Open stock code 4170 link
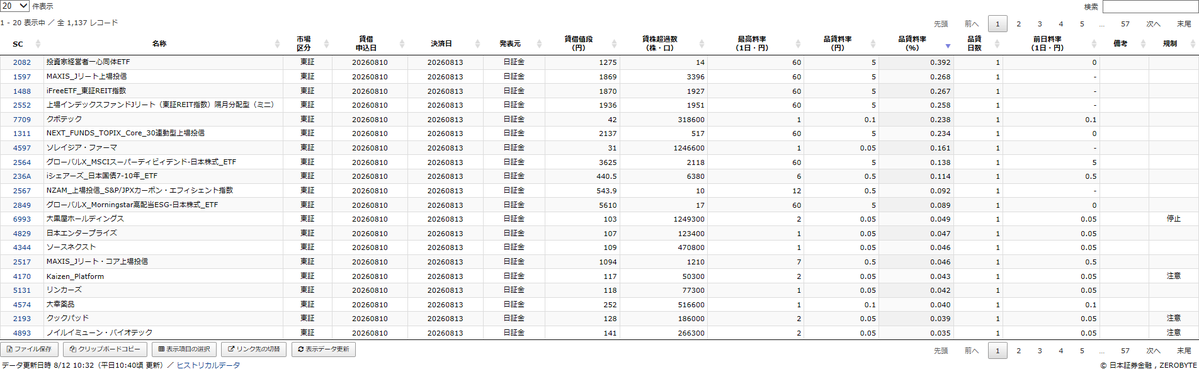This screenshot has width=1199, height=369. (x=22, y=276)
